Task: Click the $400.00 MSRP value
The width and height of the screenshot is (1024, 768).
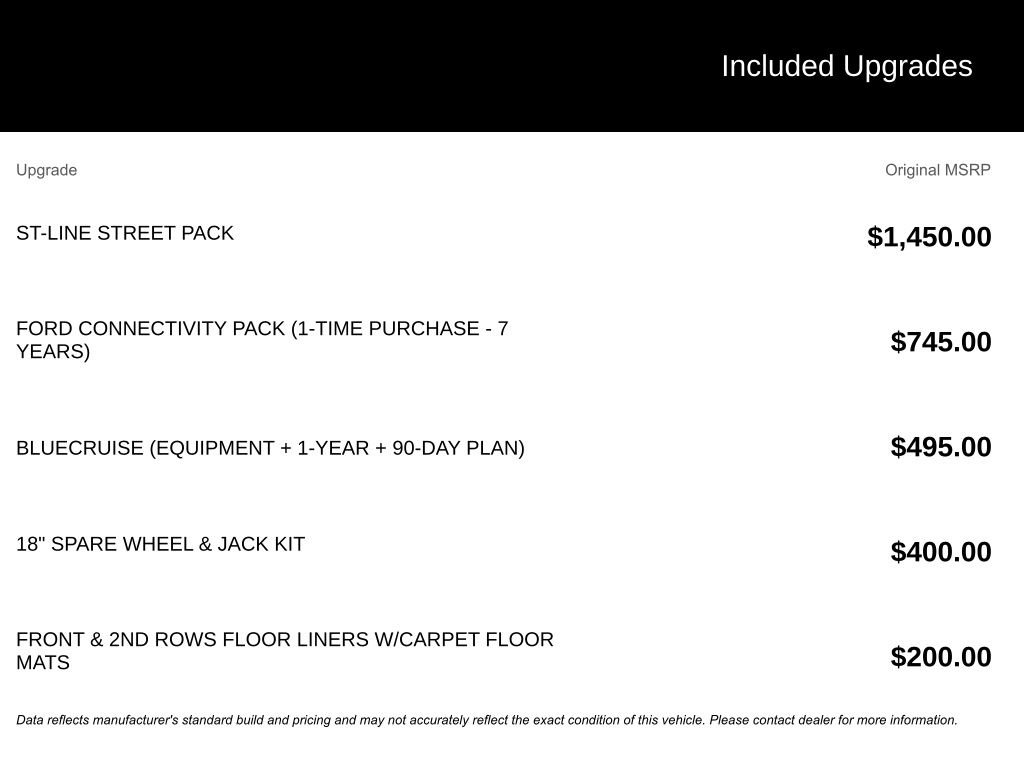Action: click(x=941, y=552)
